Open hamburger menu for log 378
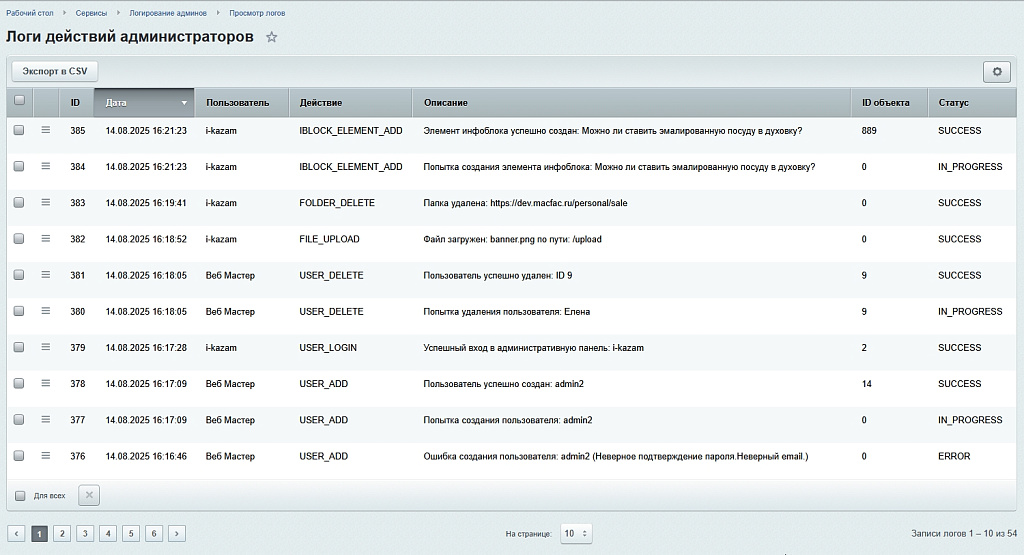Image resolution: width=1024 pixels, height=555 pixels. (45, 383)
